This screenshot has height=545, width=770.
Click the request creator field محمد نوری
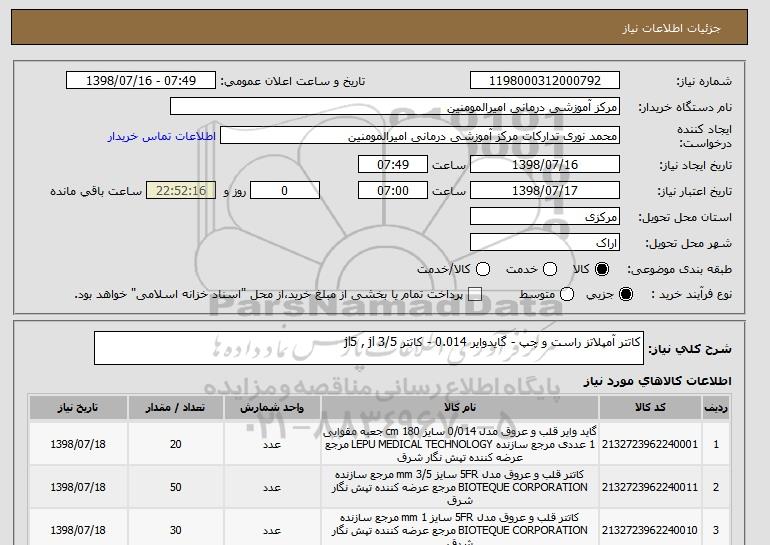pos(420,136)
